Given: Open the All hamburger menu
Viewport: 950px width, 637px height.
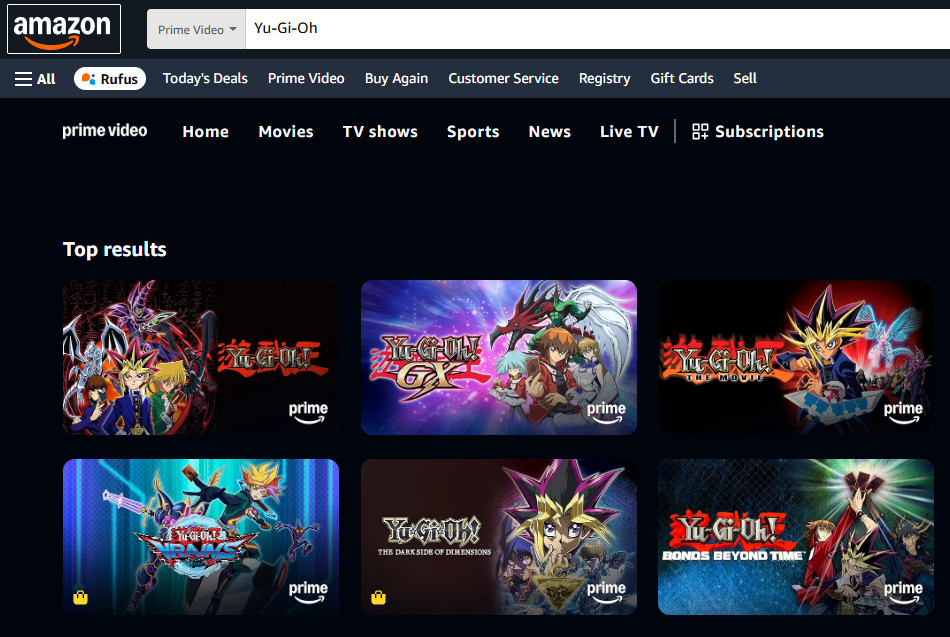Looking at the screenshot, I should [34, 78].
